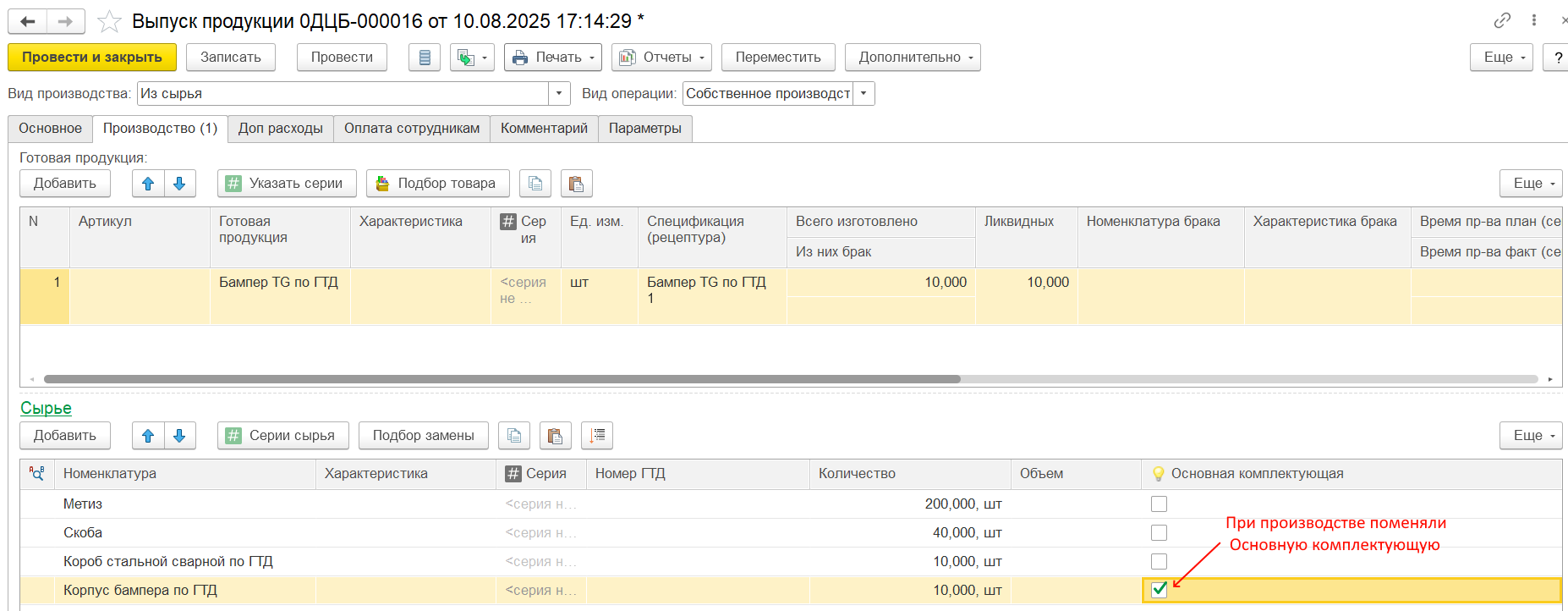Image resolution: width=1568 pixels, height=611 pixels.
Task: Uncheck Основная комплектующая for Корпус бампера по ГТД
Action: tap(1159, 590)
